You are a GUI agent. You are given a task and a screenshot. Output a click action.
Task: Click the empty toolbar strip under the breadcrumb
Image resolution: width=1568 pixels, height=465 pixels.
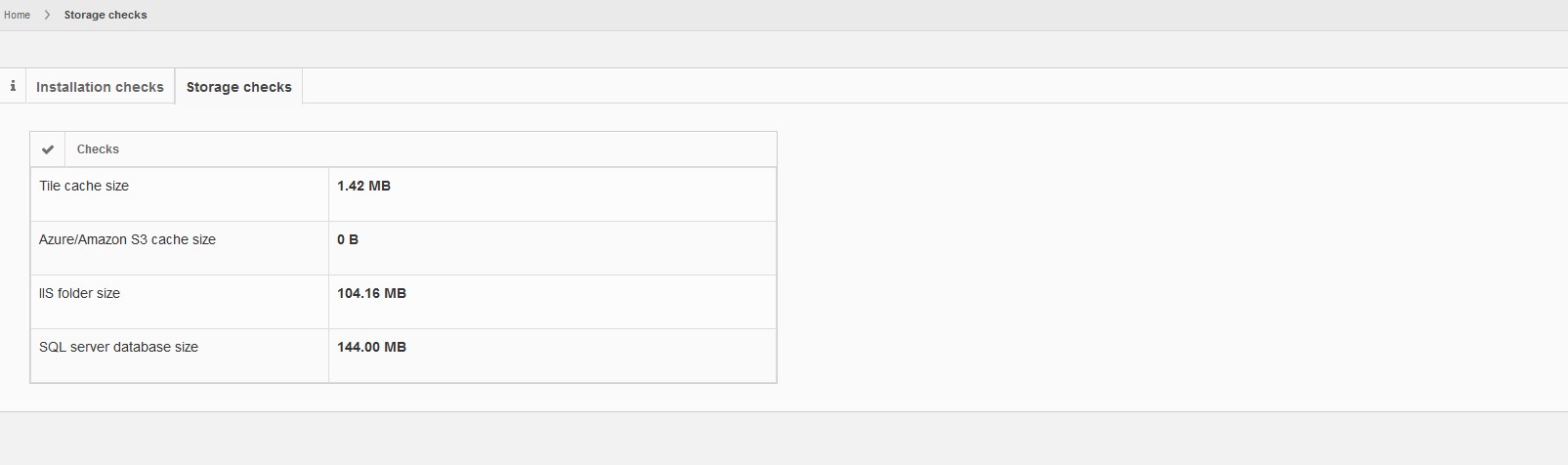click(782, 49)
